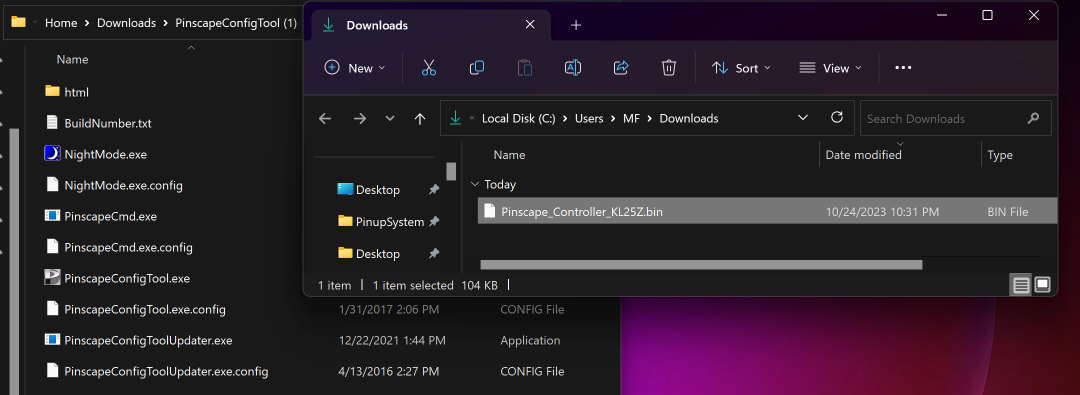Click the Cut scissors icon in Downloads toolbar
Viewport: 1080px width, 395px height.
point(428,68)
